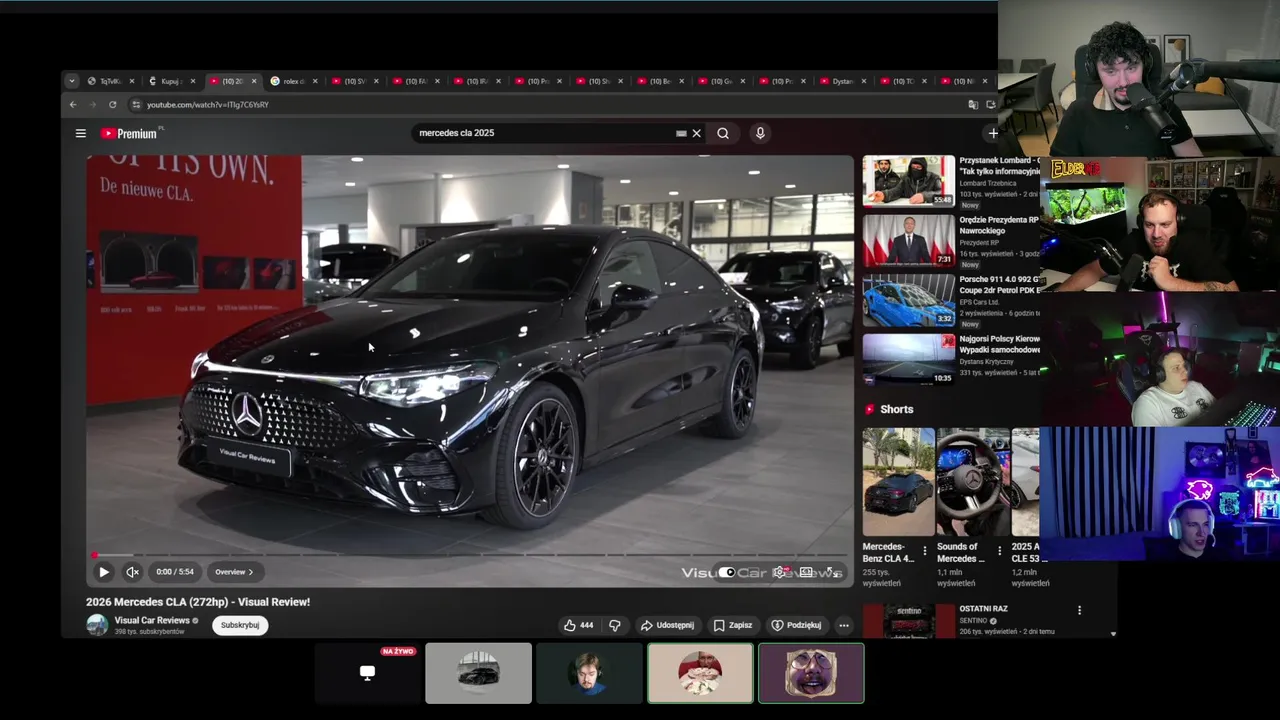Reload the page with refresh icon
Image resolution: width=1280 pixels, height=720 pixels.
(x=112, y=105)
